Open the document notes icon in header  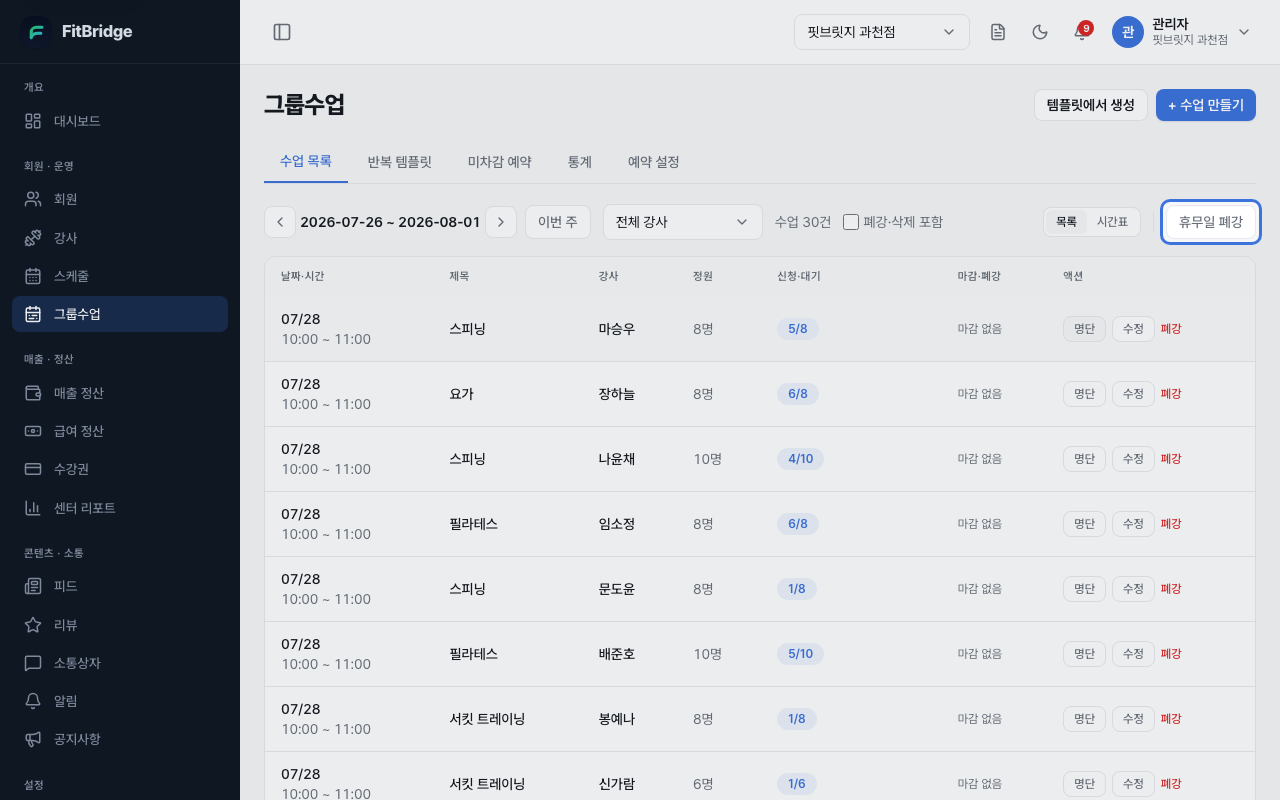998,32
